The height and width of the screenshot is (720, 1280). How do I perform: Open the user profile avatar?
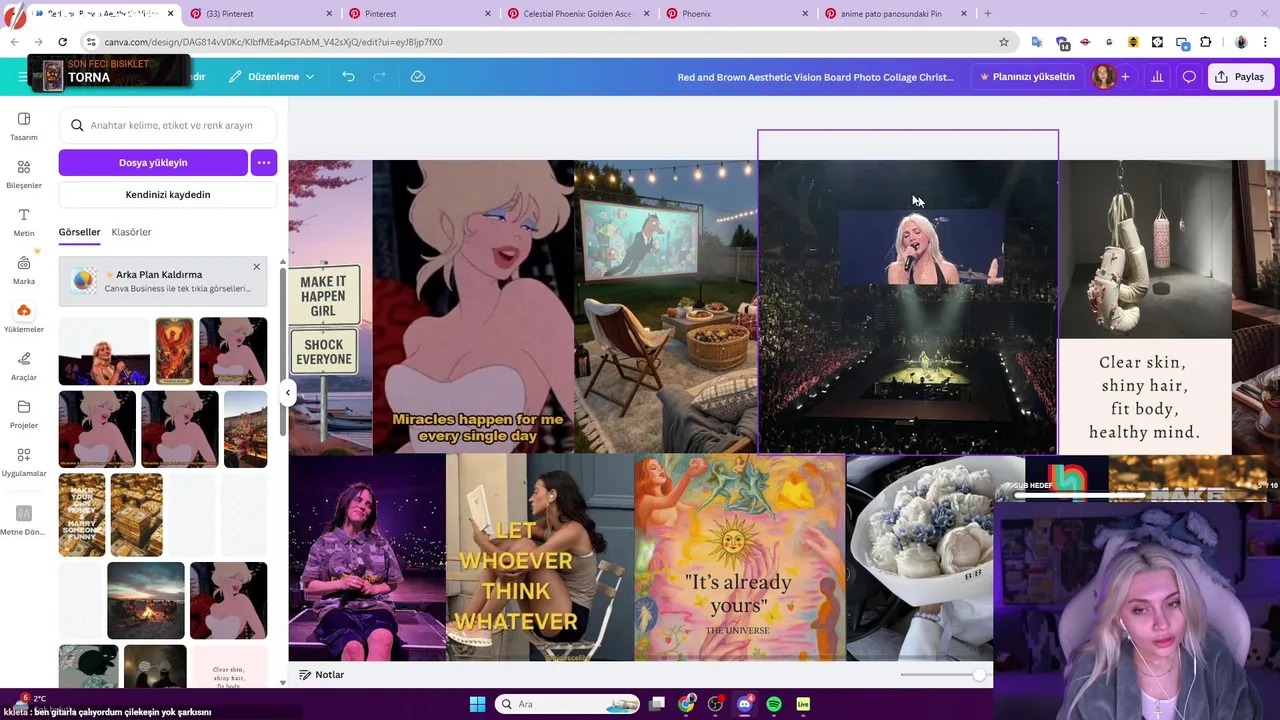1103,77
